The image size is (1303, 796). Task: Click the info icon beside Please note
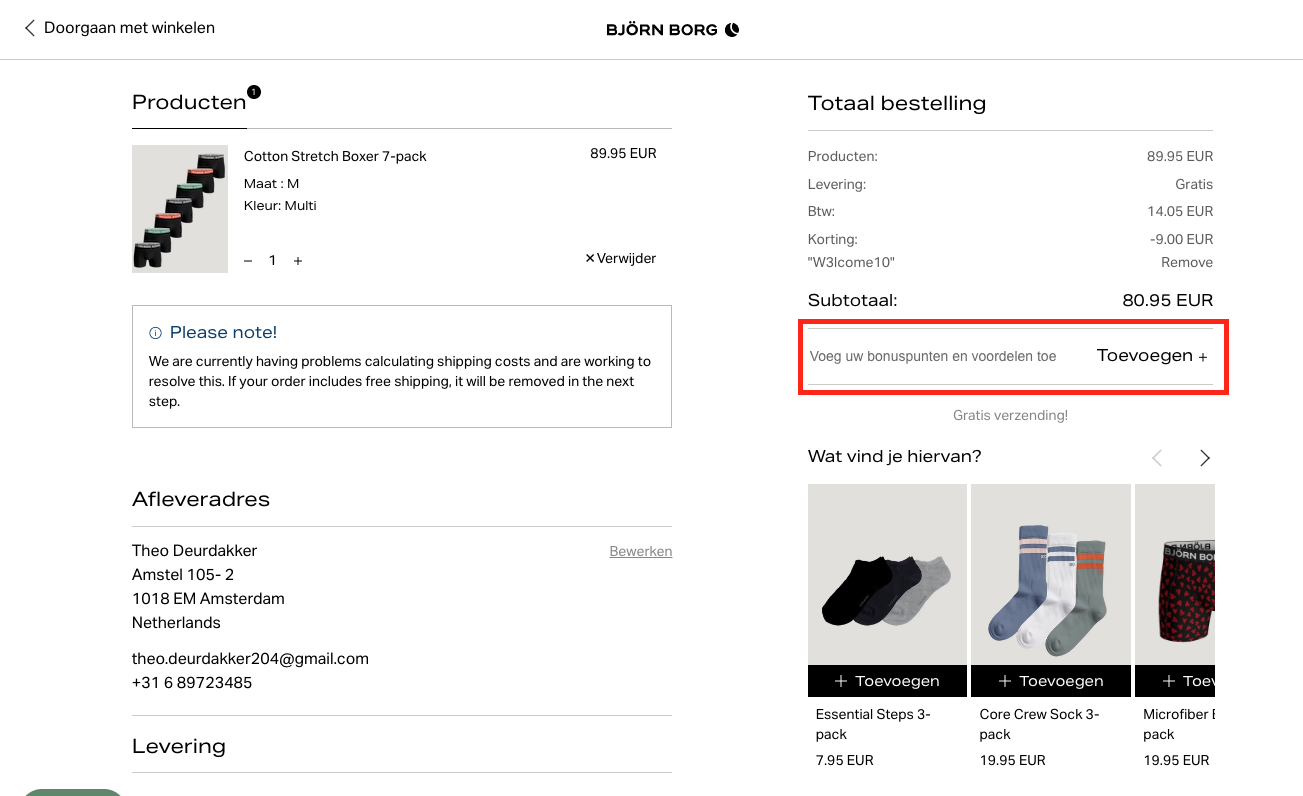point(155,333)
